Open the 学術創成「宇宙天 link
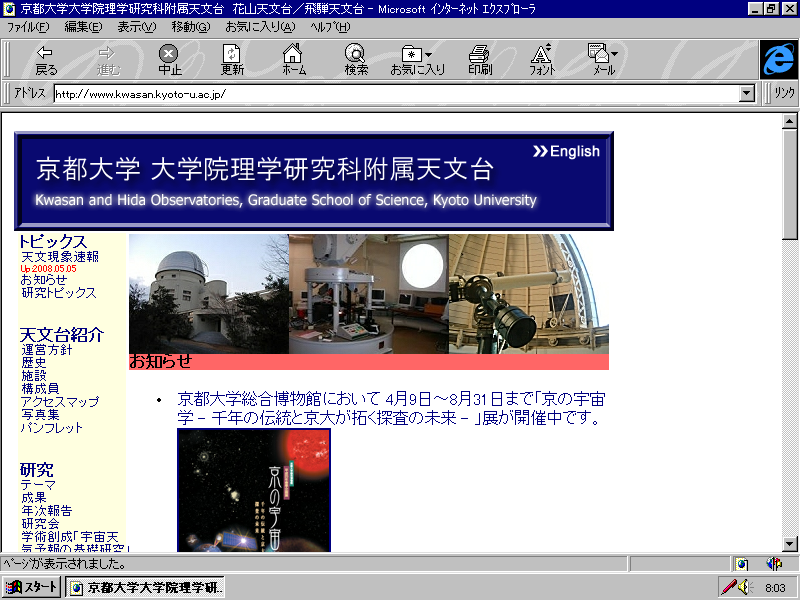 pyautogui.click(x=70, y=537)
